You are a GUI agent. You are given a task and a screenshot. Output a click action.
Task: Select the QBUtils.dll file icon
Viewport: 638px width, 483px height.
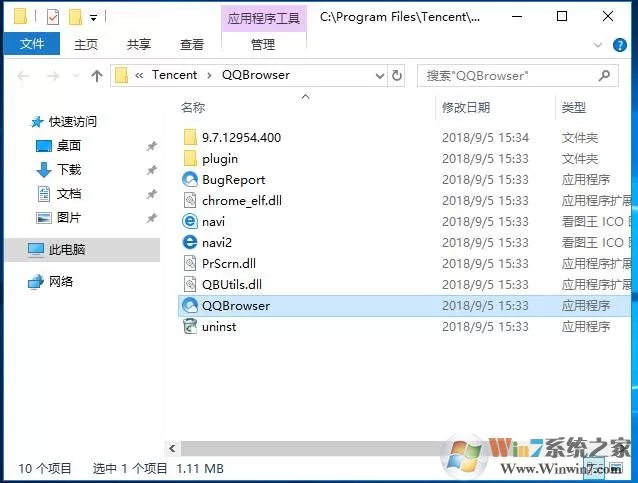pos(190,284)
